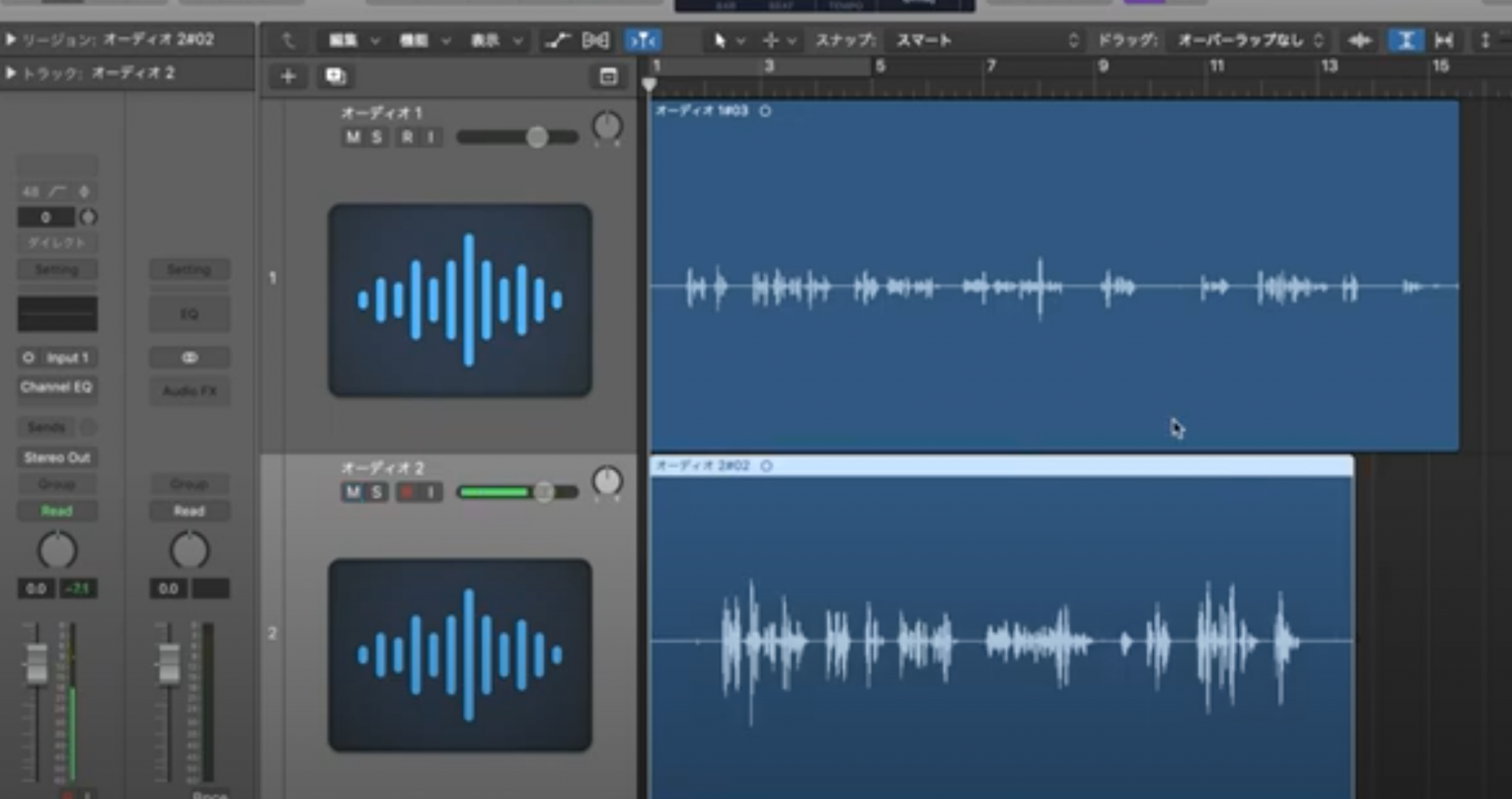Click the horizontal auto zoom icon

[x=1444, y=41]
